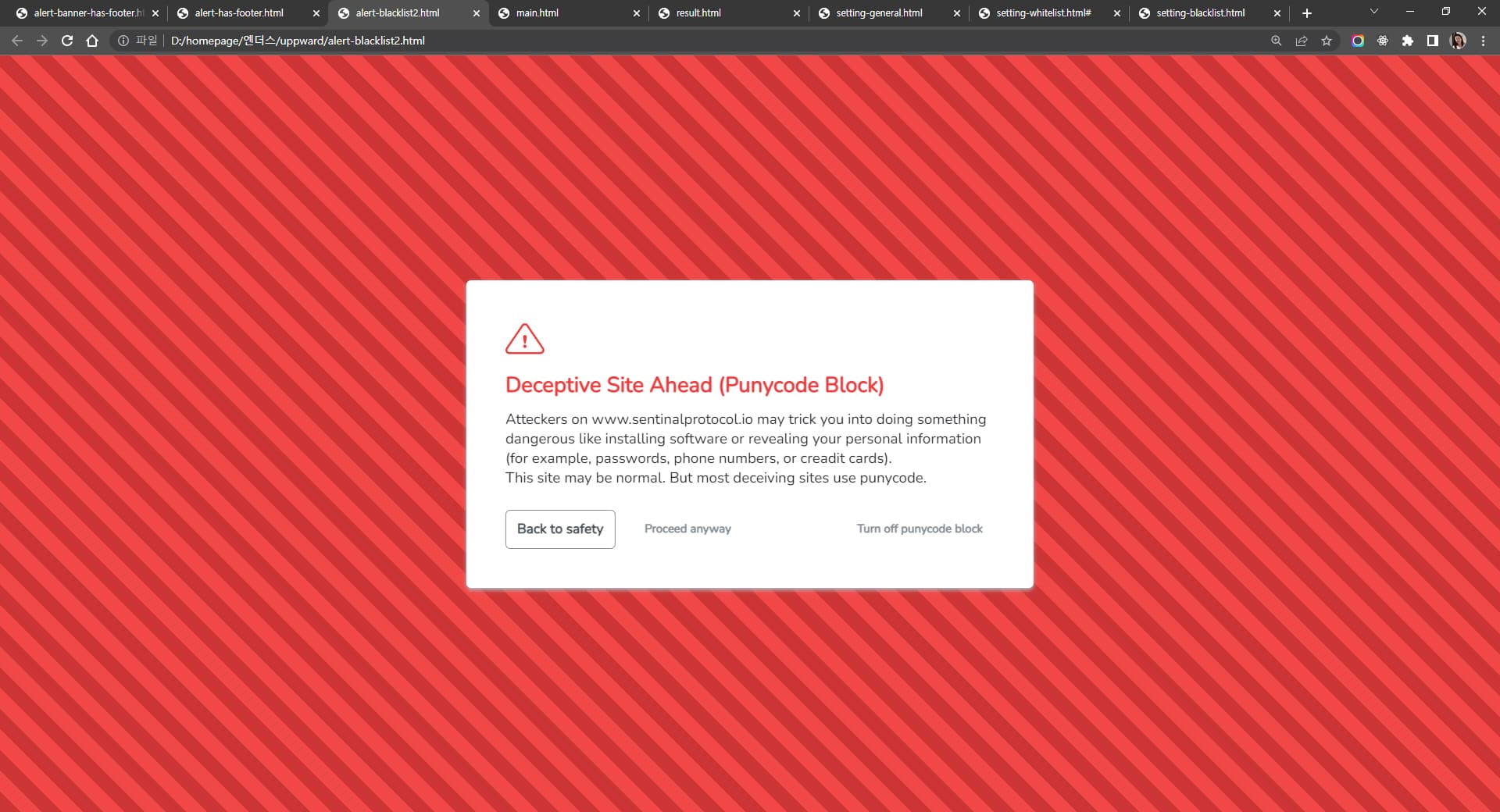Image resolution: width=1500 pixels, height=812 pixels.
Task: Close the main.html tab
Action: tap(637, 13)
